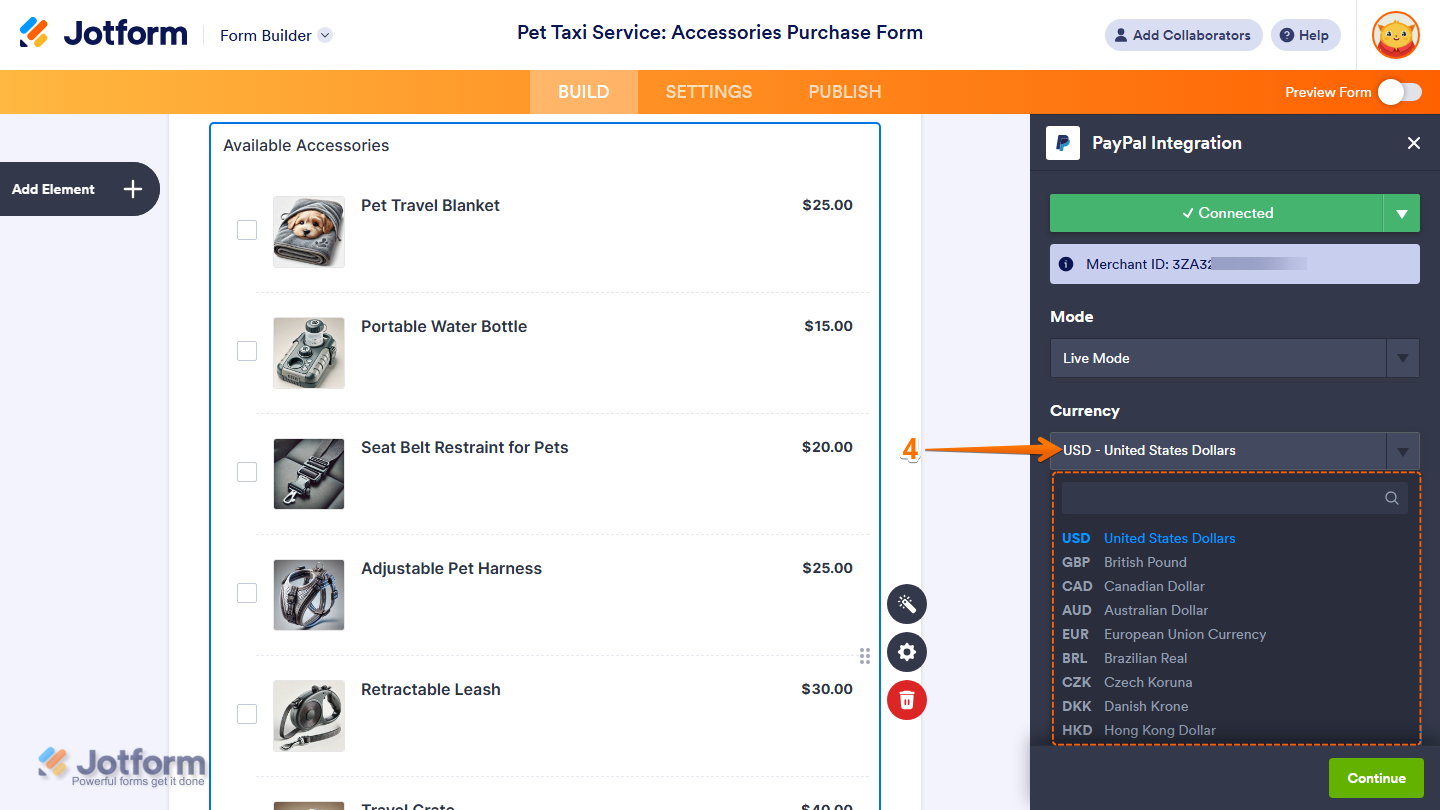
Task: Click the plus icon on Add Element
Action: [x=133, y=189]
